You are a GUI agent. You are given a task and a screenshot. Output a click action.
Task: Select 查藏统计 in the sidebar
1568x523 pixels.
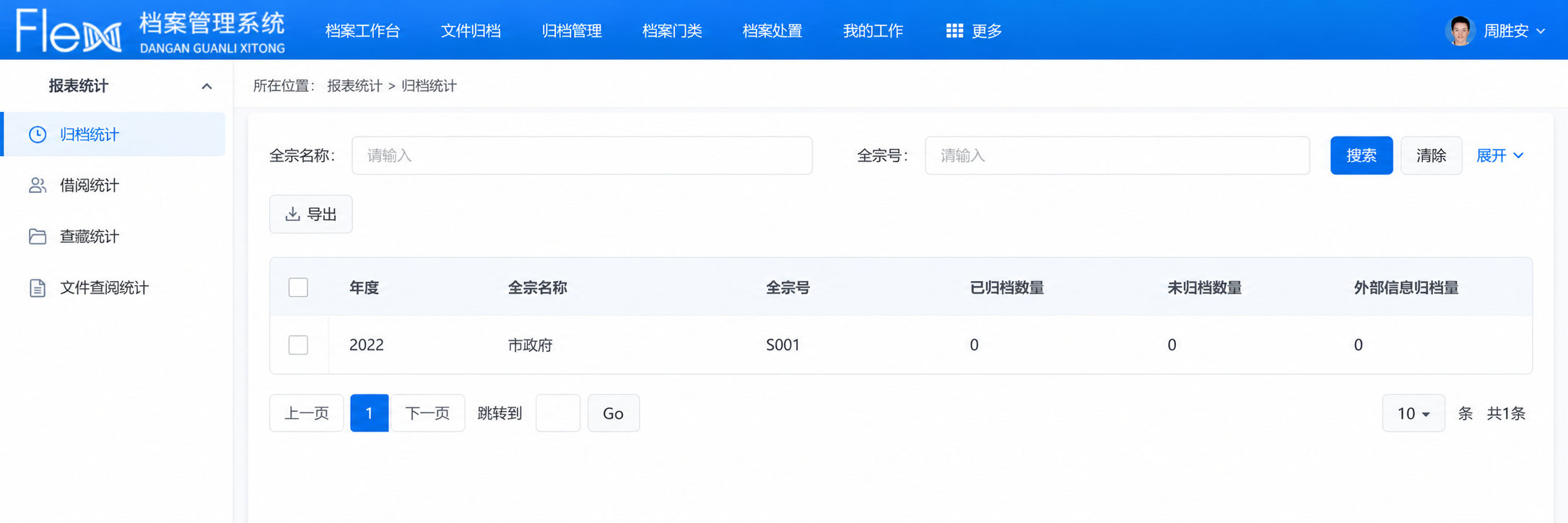coord(114,236)
